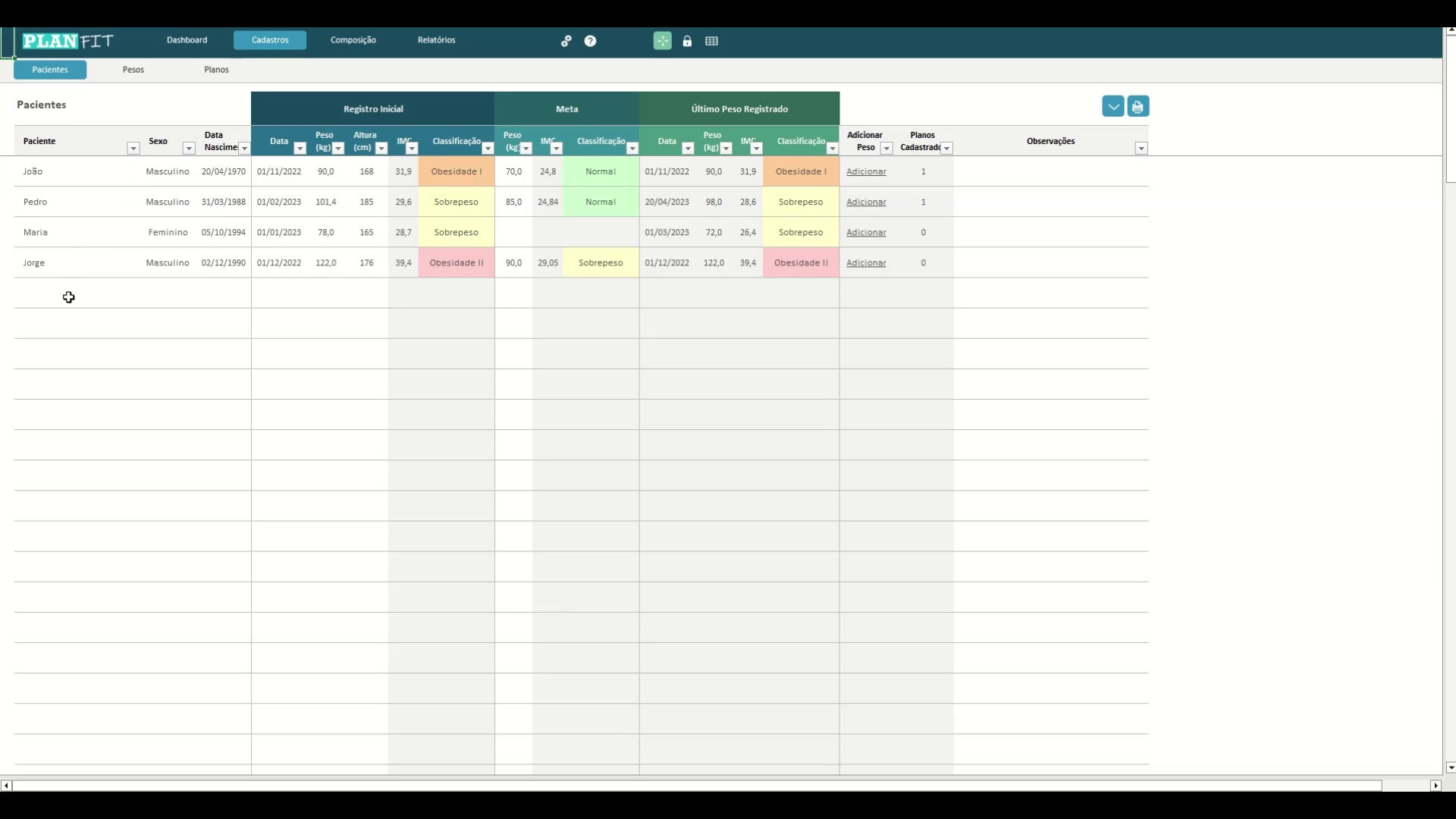Open the settings gears icon
This screenshot has width=1456, height=819.
coord(566,41)
